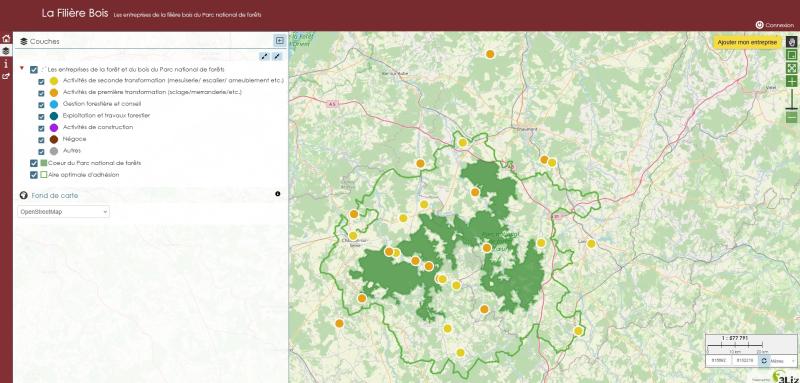Click the refresh coordinates icon

(764, 361)
